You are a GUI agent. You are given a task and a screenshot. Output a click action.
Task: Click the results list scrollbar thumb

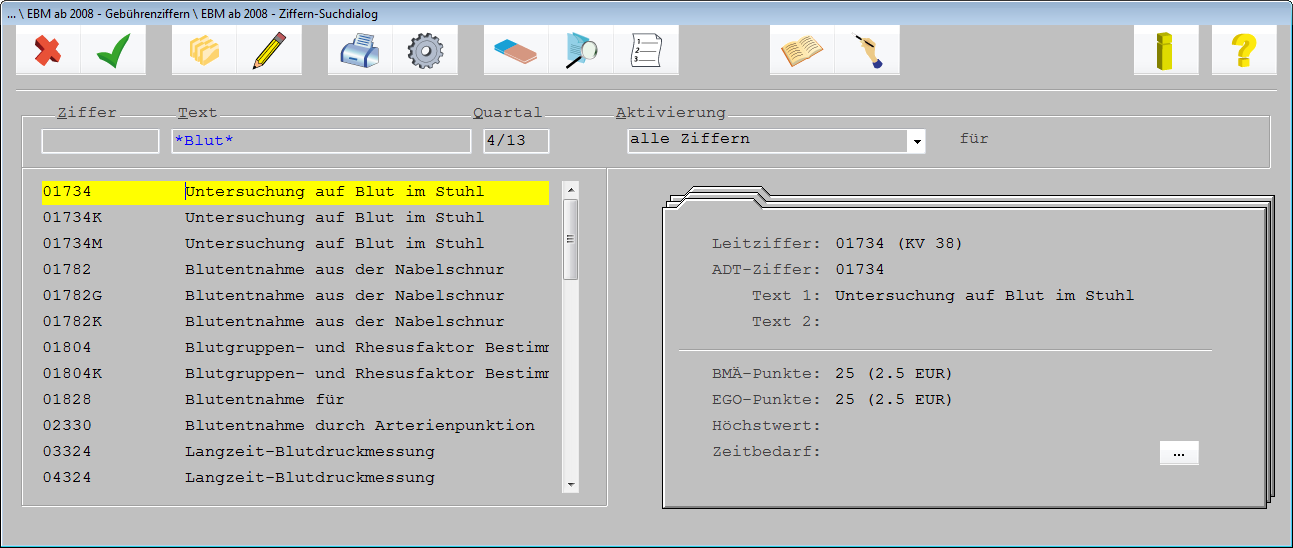click(570, 239)
